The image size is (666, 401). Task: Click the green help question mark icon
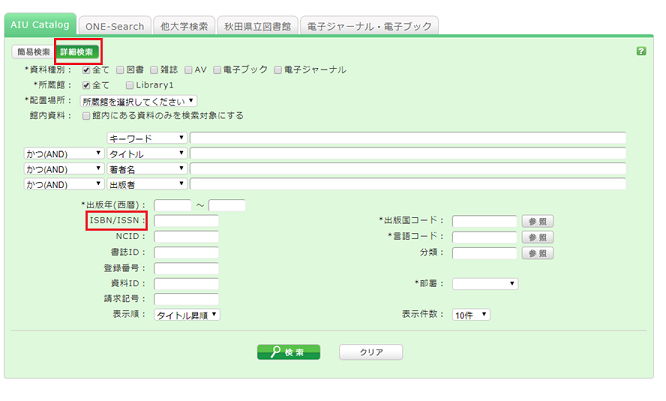click(x=641, y=50)
